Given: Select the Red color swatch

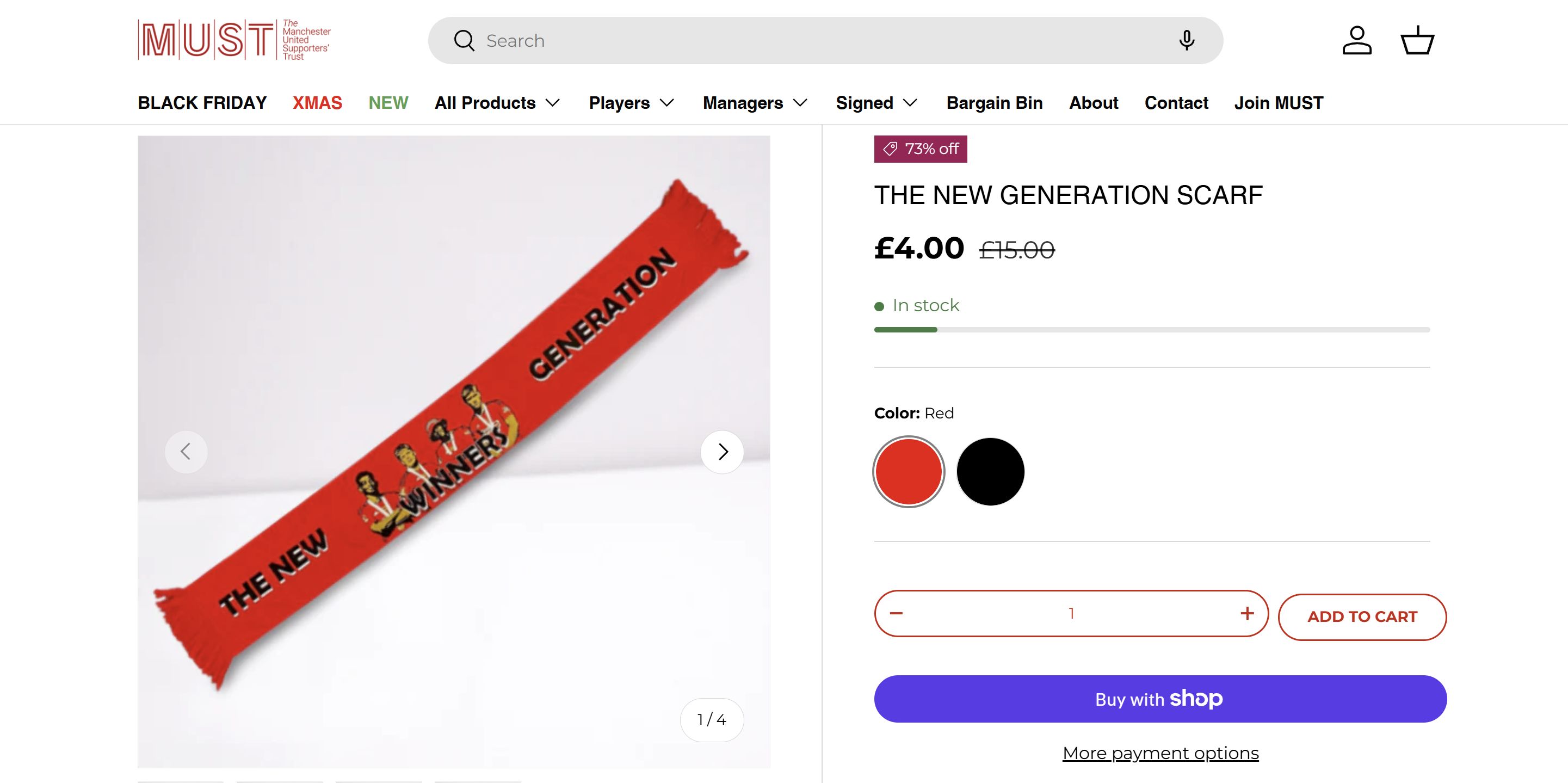Looking at the screenshot, I should click(909, 472).
